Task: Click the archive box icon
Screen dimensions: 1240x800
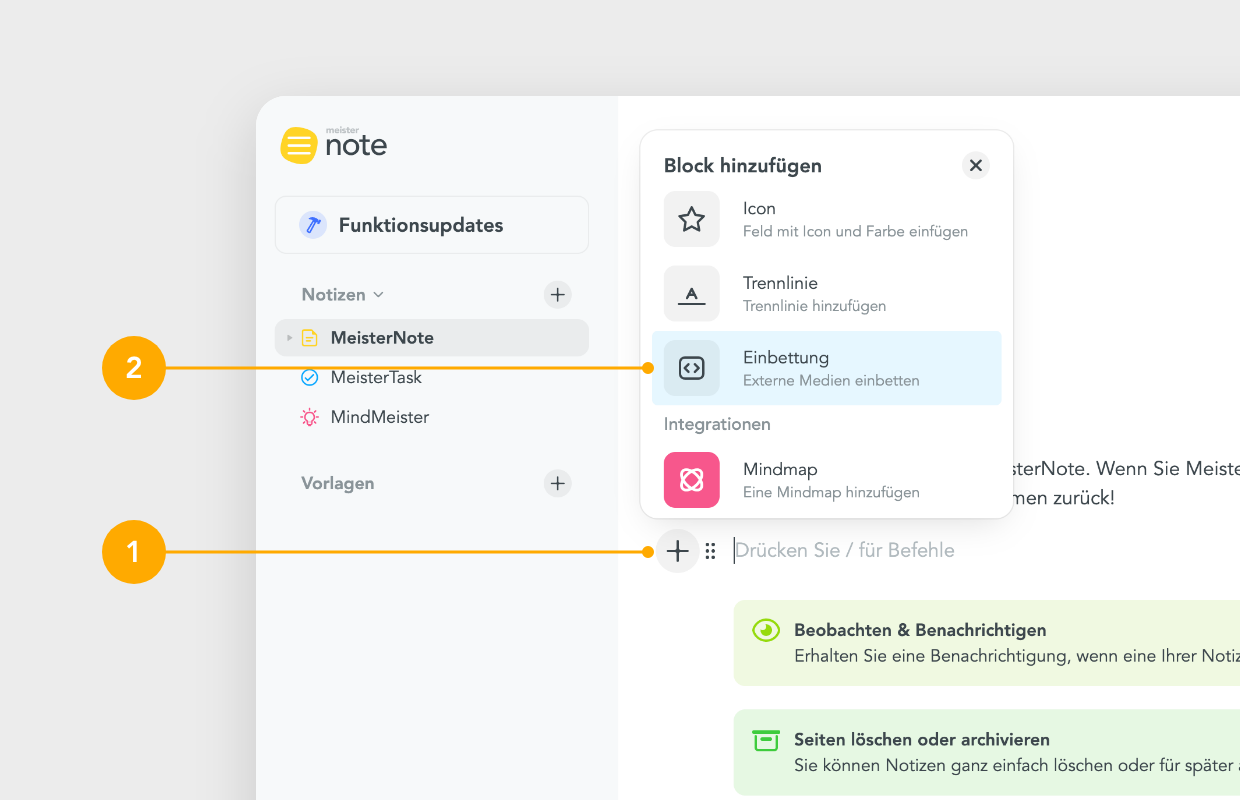Action: 766,740
